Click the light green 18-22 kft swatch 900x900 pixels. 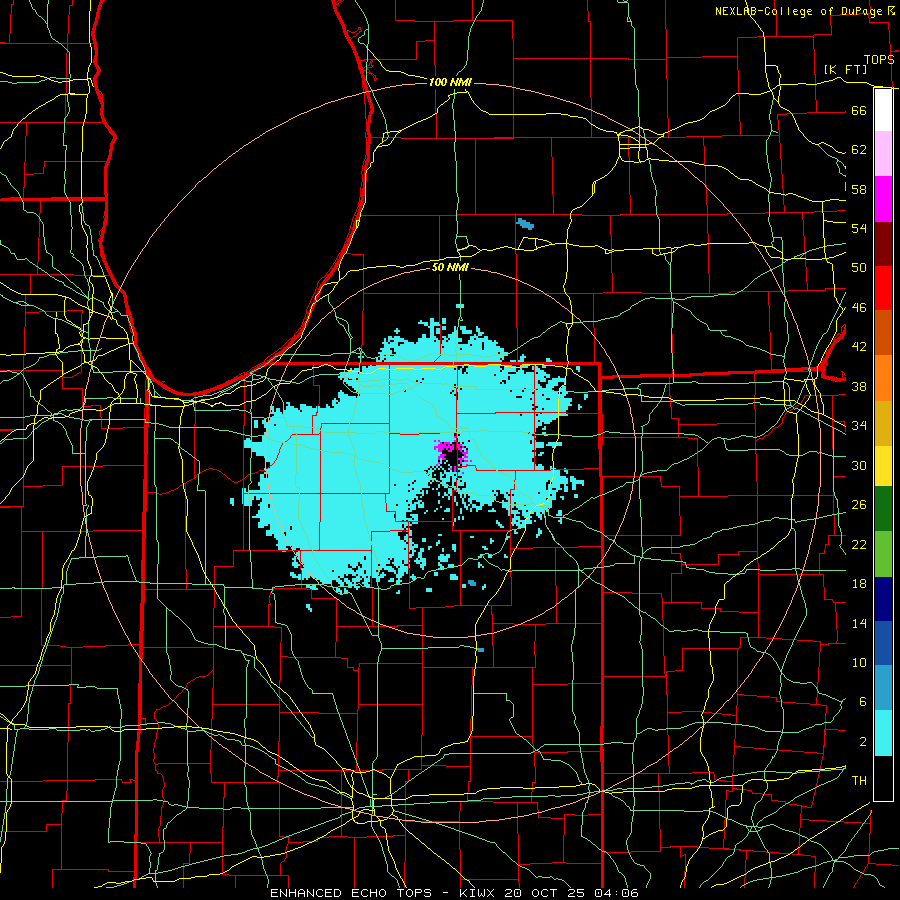pyautogui.click(x=883, y=554)
